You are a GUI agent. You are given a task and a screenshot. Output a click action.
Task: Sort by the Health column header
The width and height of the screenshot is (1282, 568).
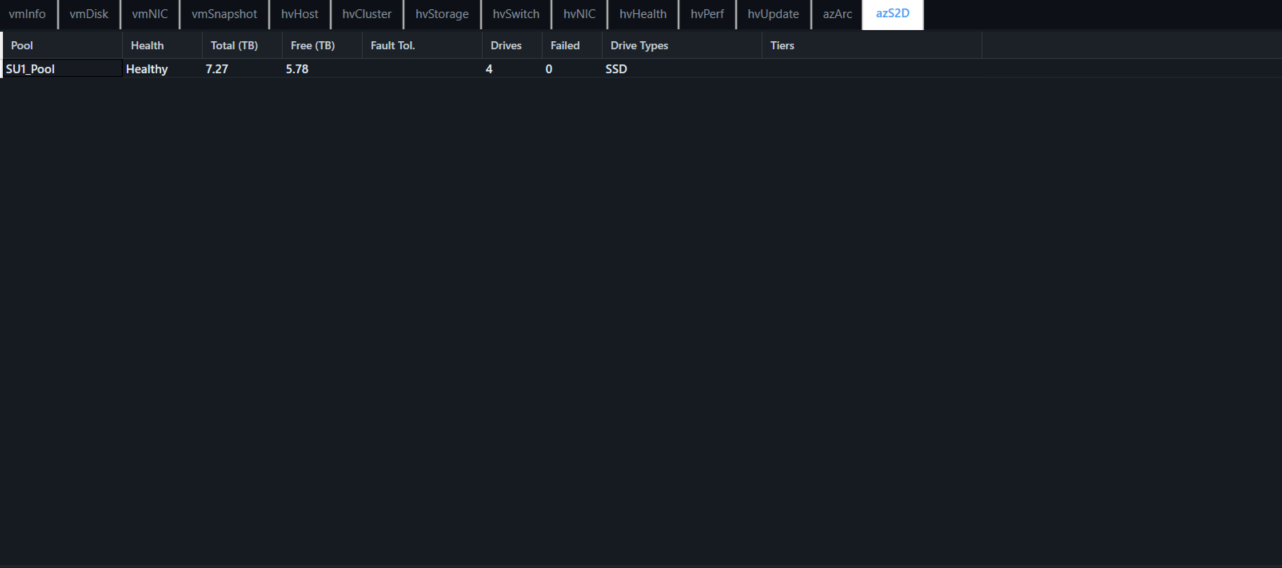162,45
